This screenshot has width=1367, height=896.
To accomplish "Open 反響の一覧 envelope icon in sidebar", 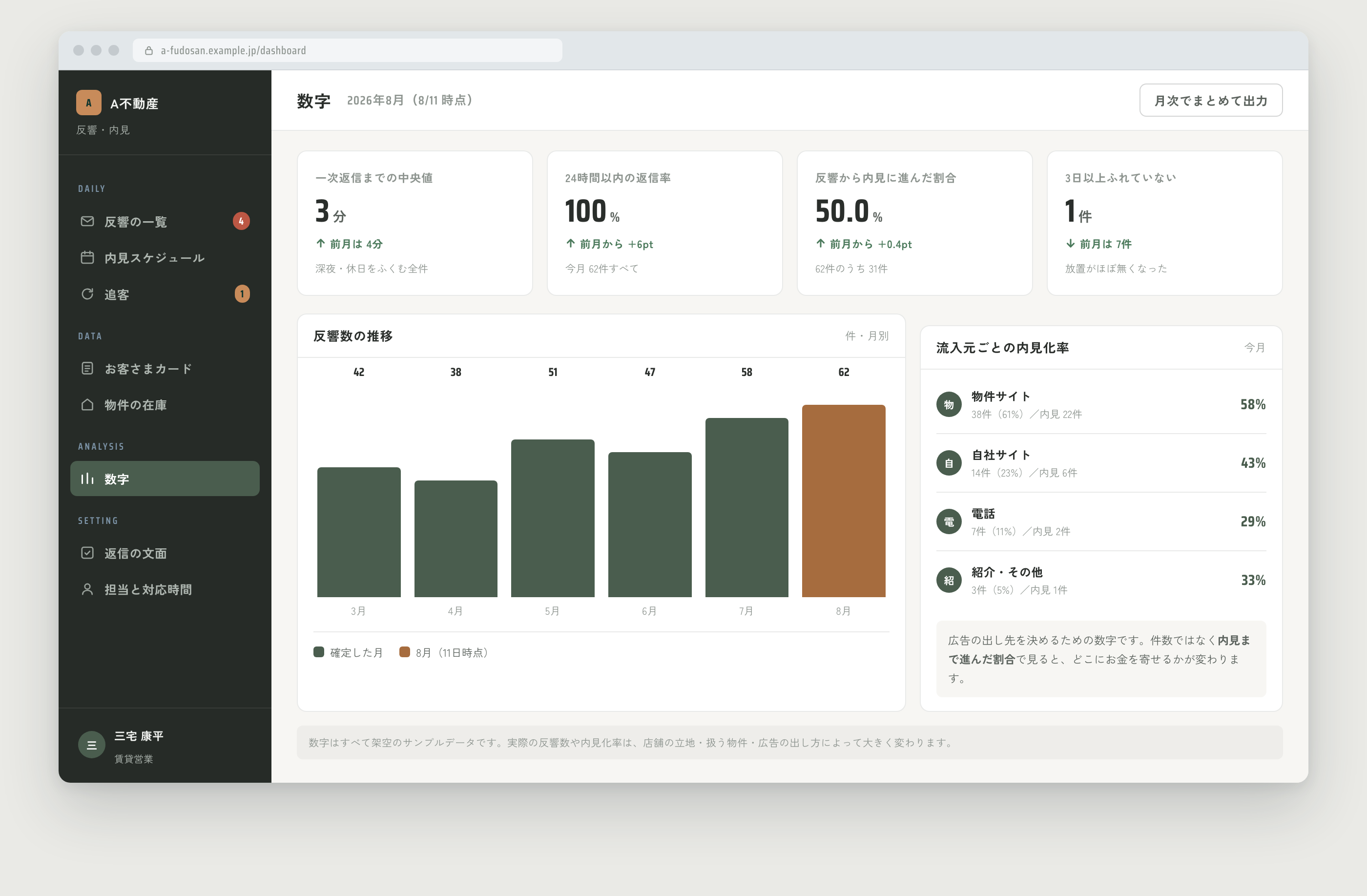I will click(x=87, y=221).
